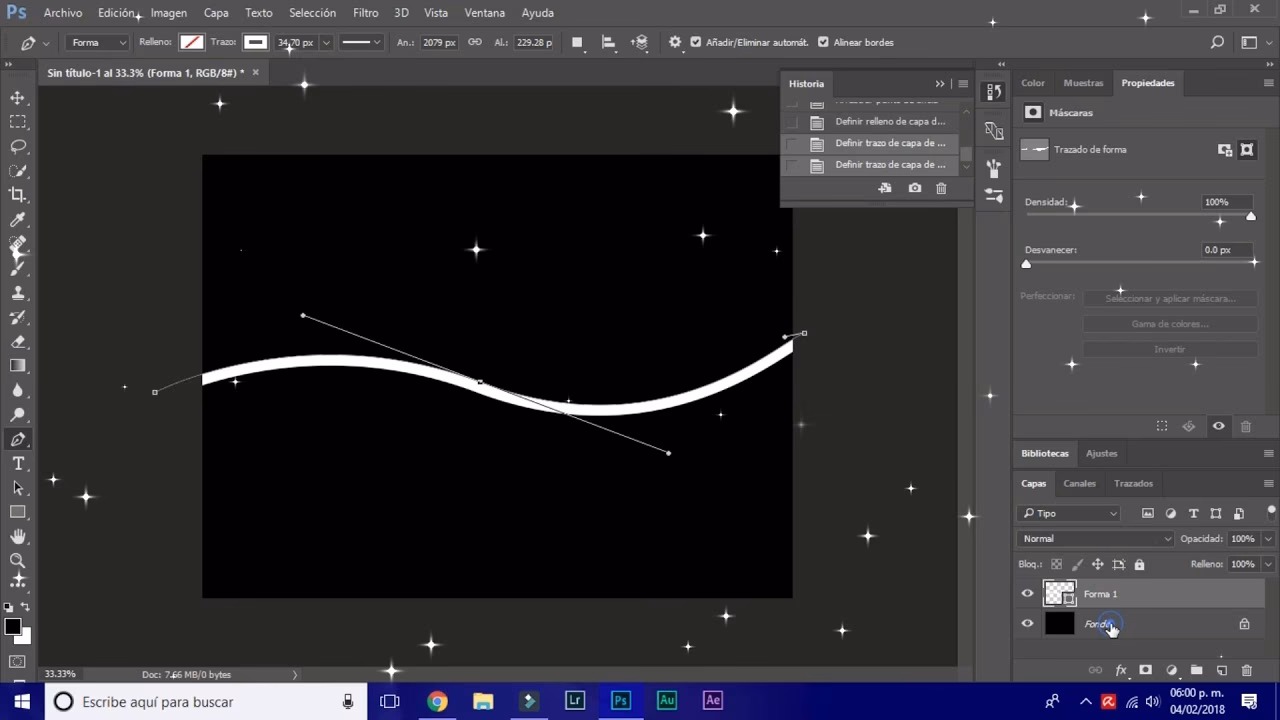This screenshot has height=720, width=1280.
Task: Add a layer mask to Forma 1
Action: [1146, 670]
